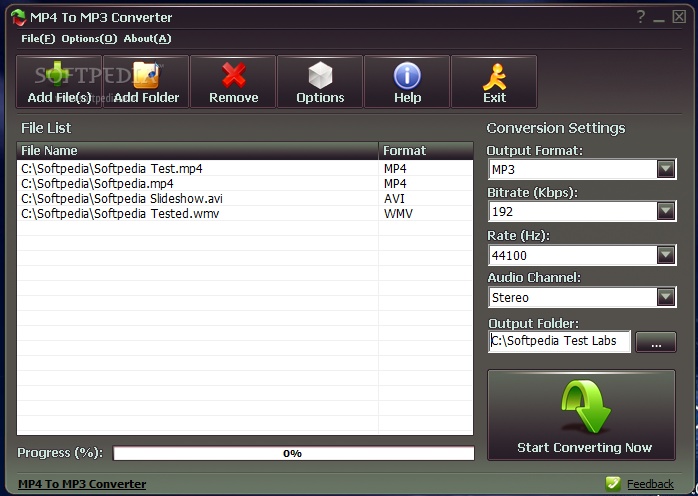Click the Exit running man icon

[x=494, y=82]
